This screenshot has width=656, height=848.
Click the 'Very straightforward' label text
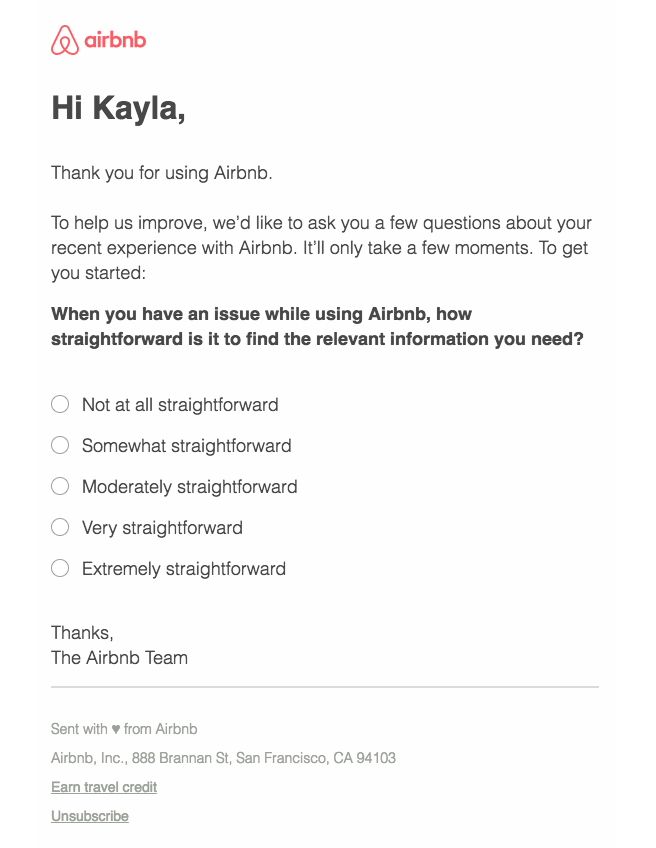(162, 528)
